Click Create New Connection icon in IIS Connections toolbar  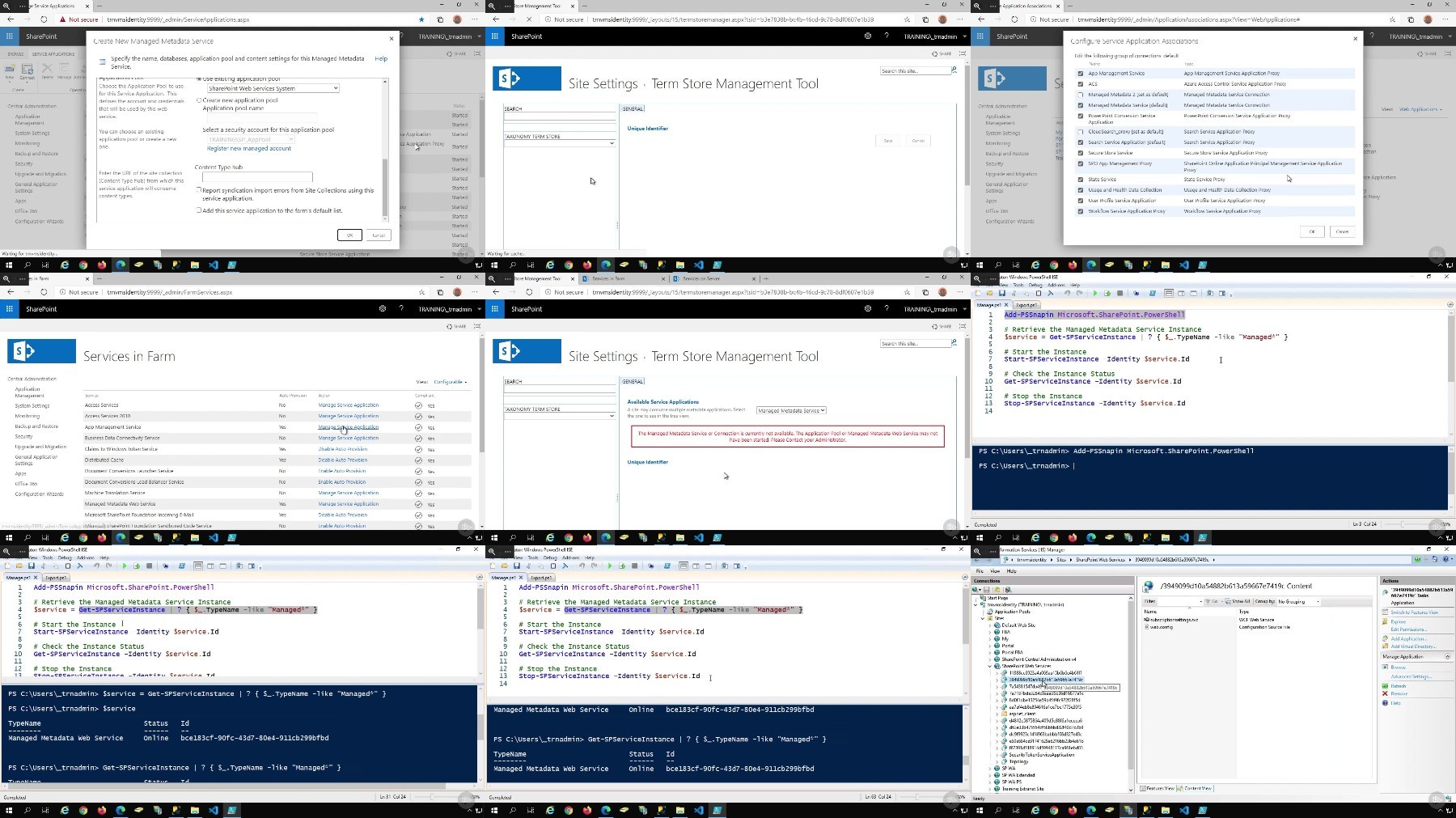pyautogui.click(x=976, y=589)
